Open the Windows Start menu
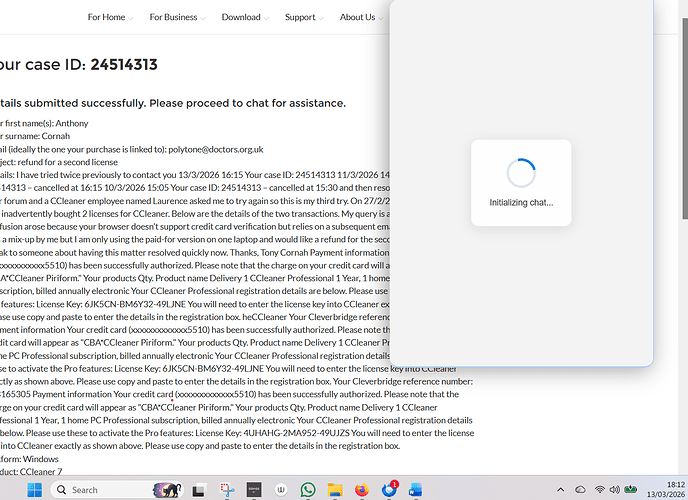This screenshot has width=688, height=500. 34,489
